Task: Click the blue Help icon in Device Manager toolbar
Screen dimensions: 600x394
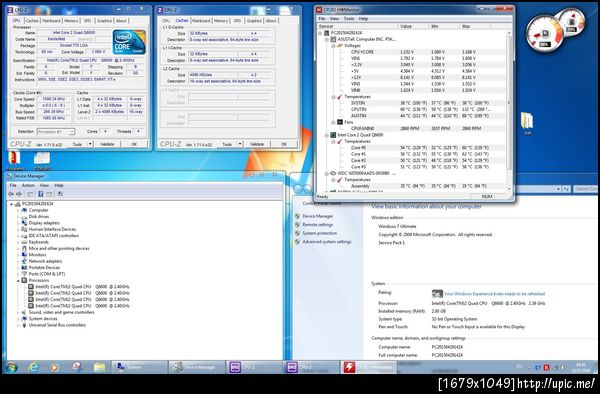Action: tap(41, 194)
